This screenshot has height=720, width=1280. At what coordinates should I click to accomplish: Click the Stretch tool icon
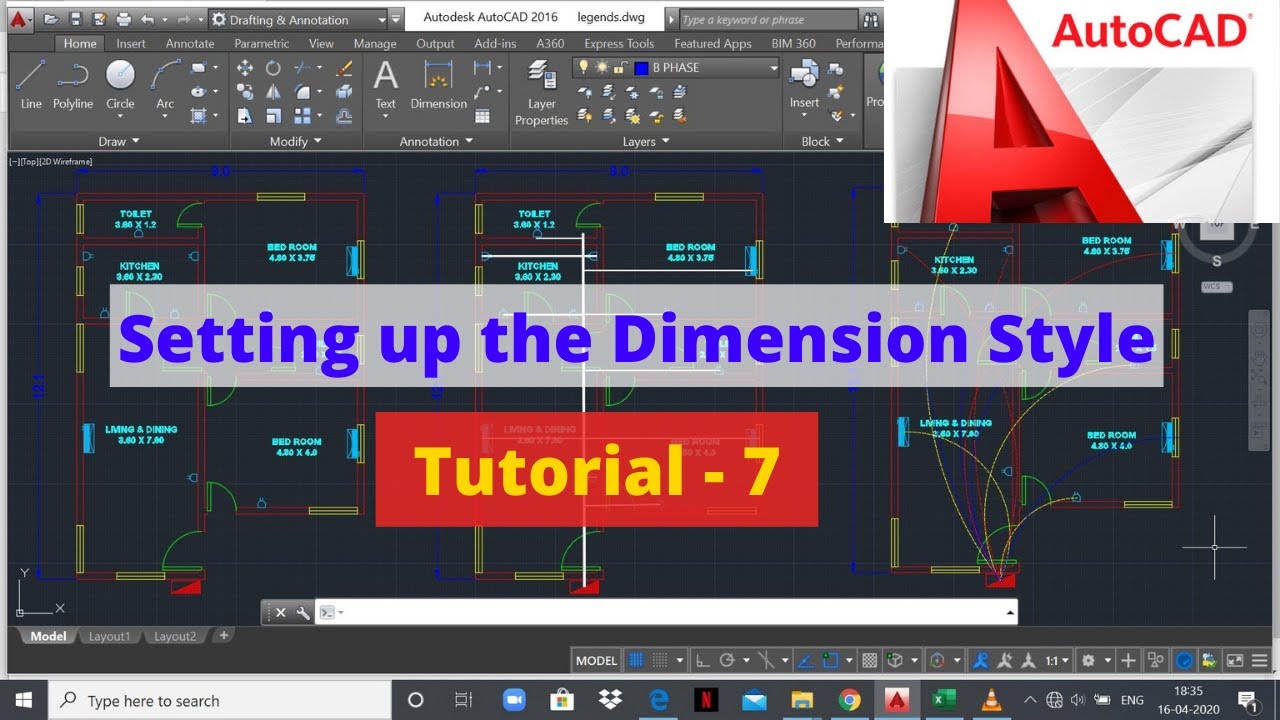pos(245,116)
